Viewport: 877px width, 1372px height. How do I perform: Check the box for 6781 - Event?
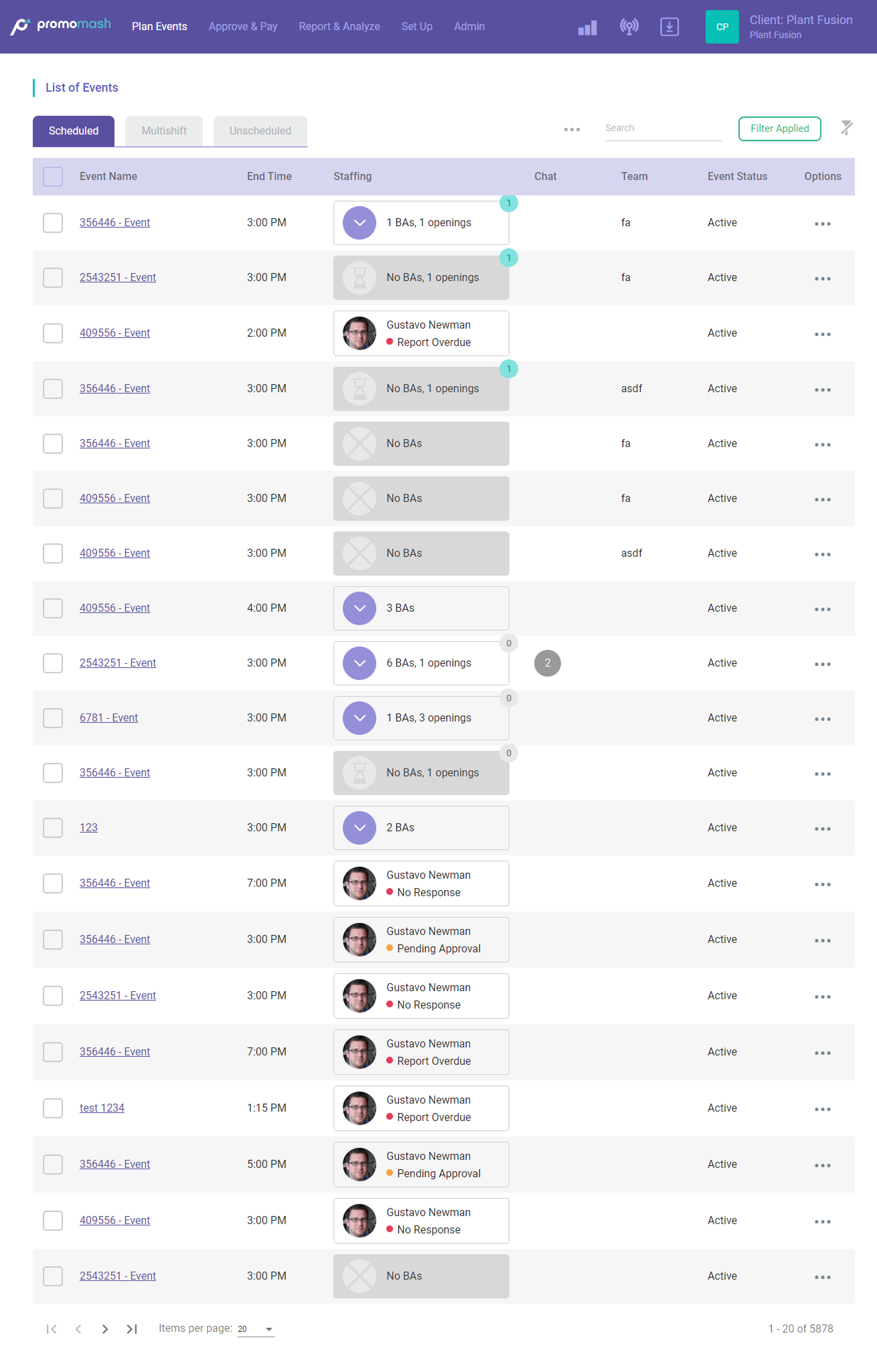click(x=53, y=718)
